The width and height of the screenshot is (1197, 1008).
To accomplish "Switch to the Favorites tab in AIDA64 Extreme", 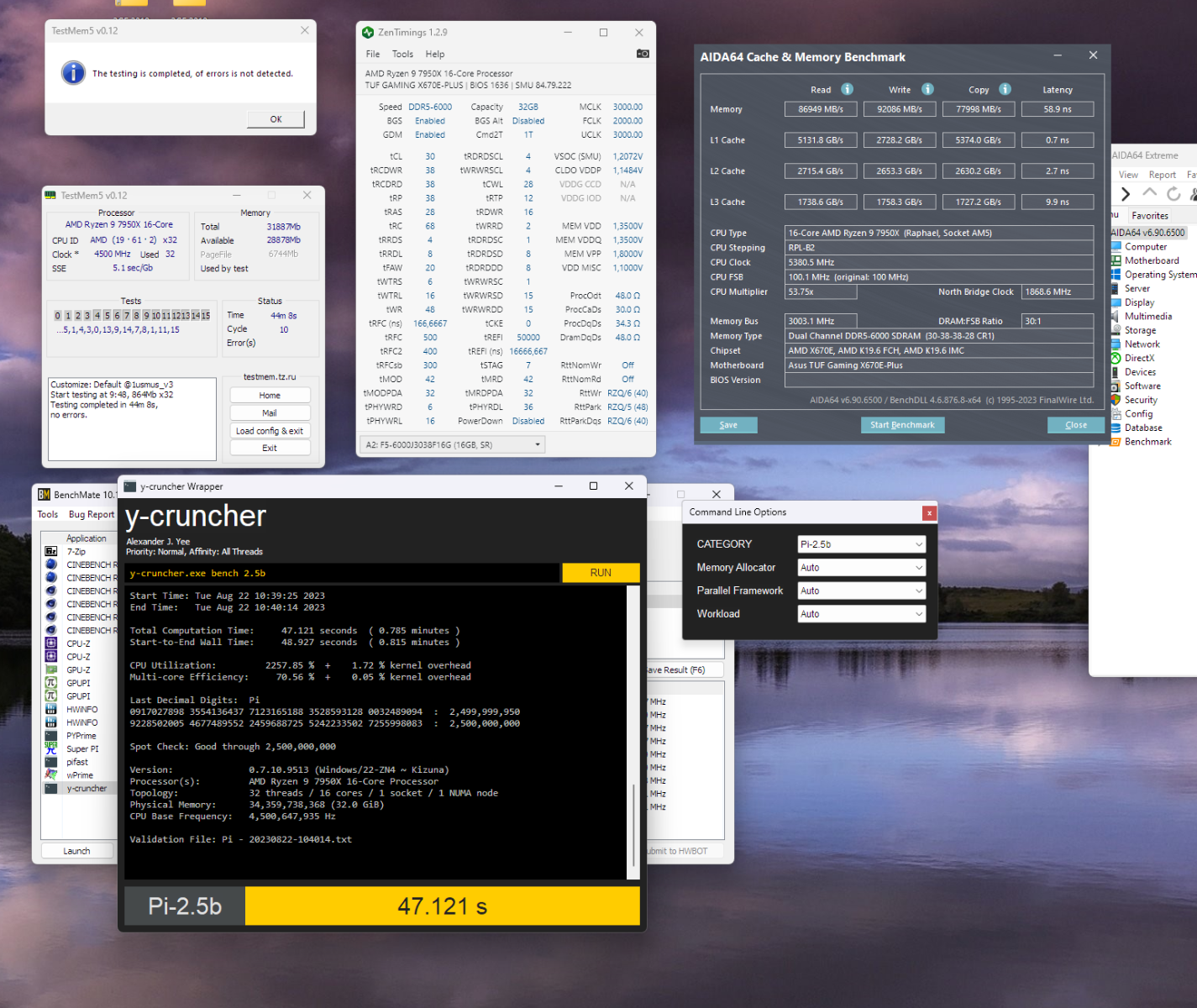I will point(1150,216).
